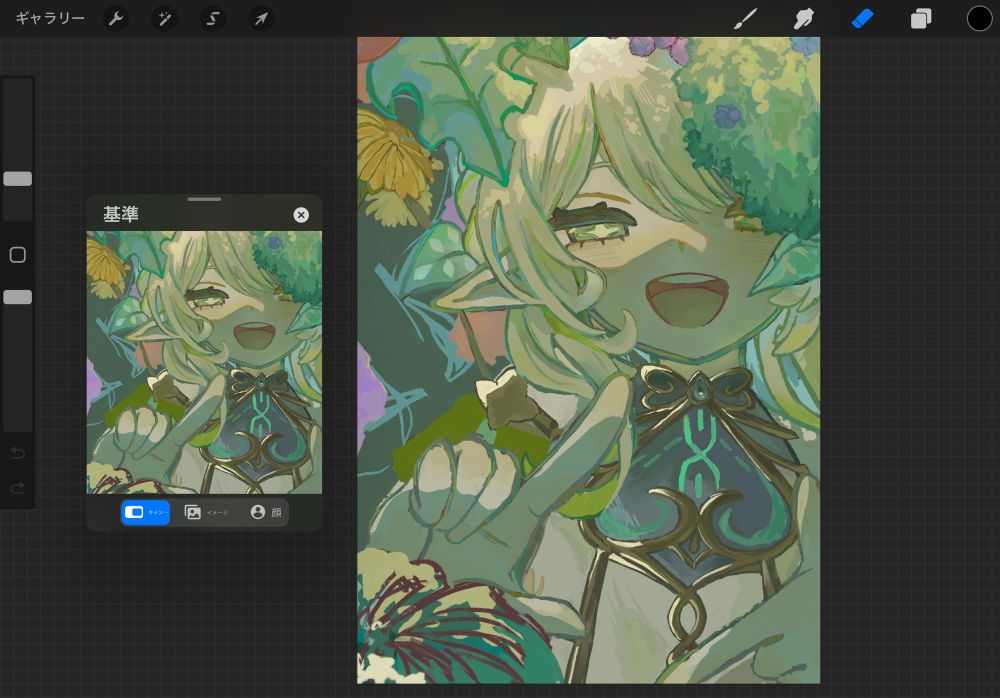Undo with the sidebar undo arrow
1000x698 pixels.
pyautogui.click(x=18, y=453)
